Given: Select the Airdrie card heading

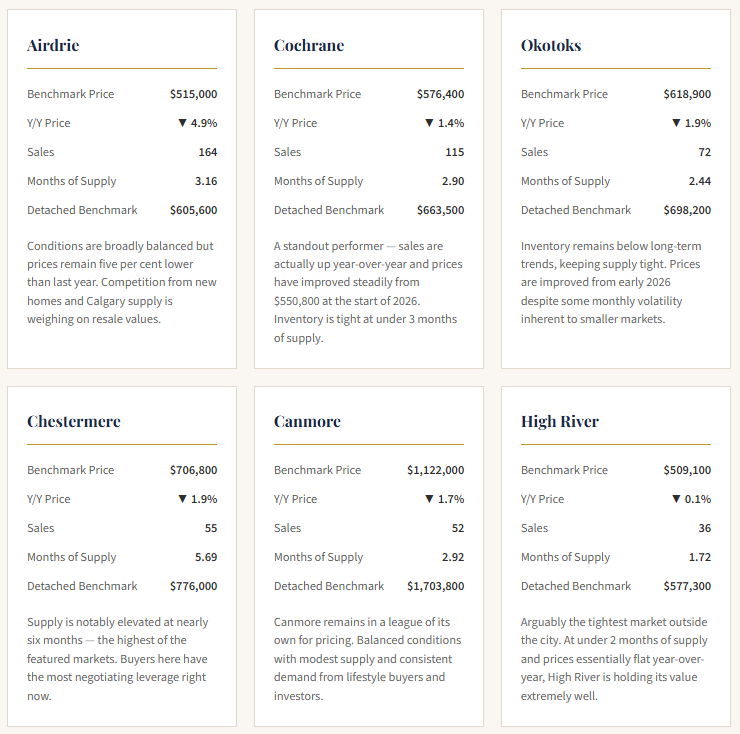Looking at the screenshot, I should [x=53, y=45].
